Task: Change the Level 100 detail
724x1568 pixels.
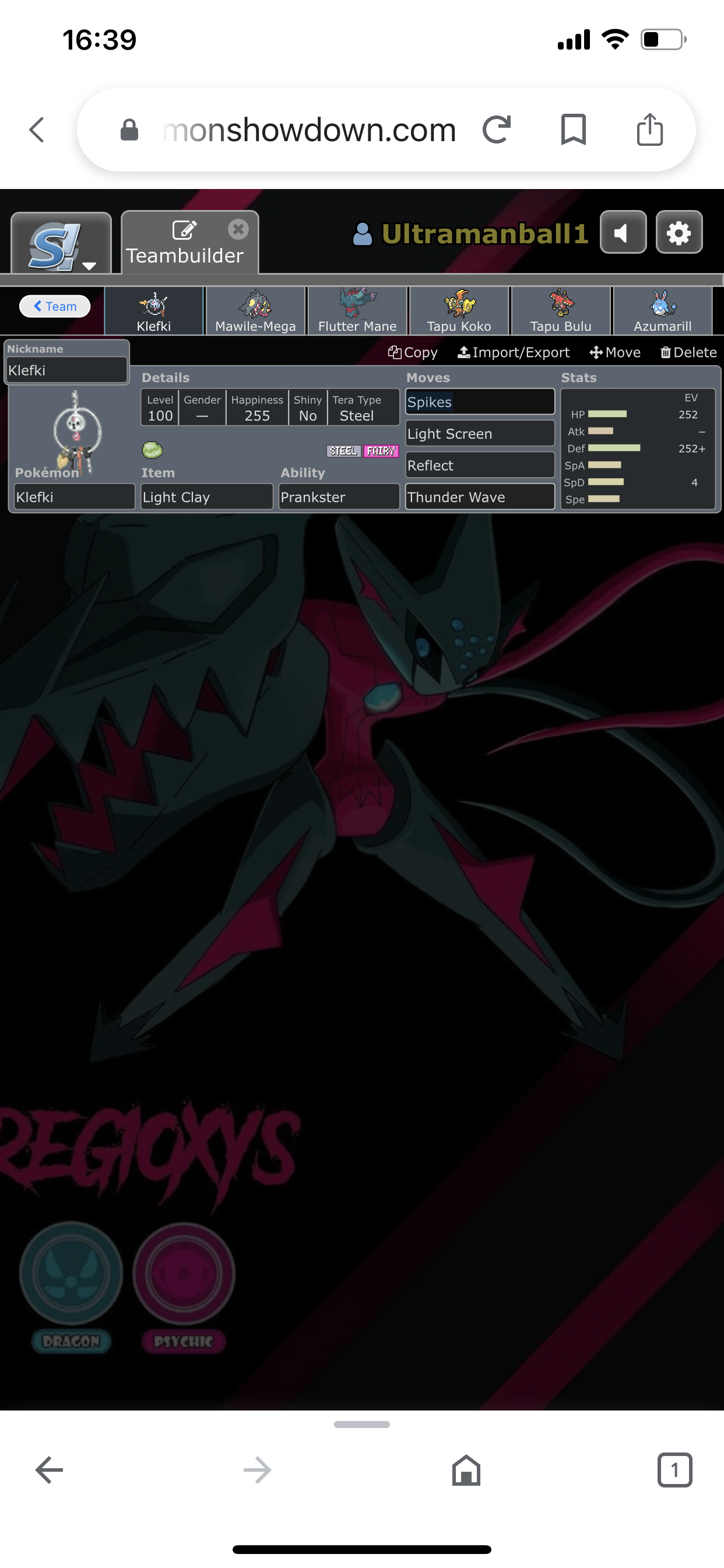Action: 160,408
